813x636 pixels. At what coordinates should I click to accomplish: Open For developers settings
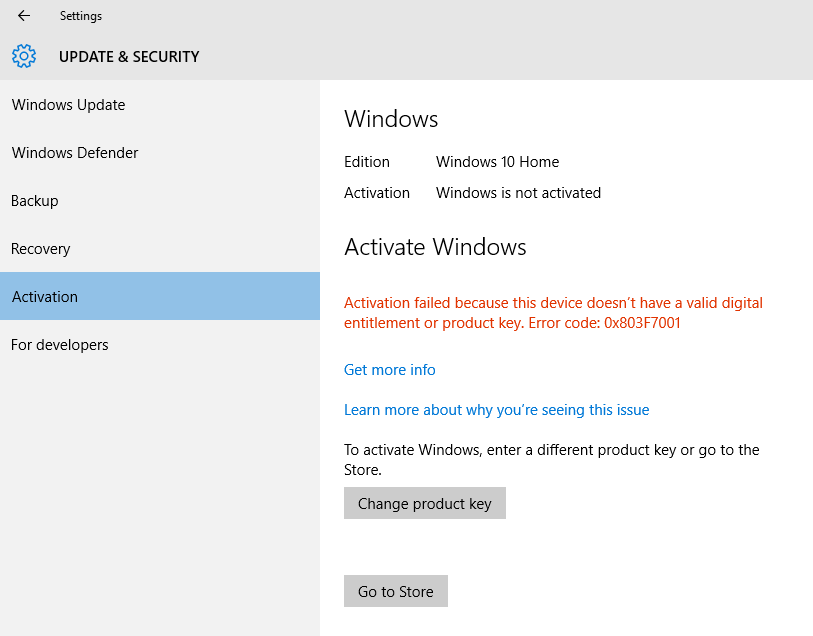point(160,345)
